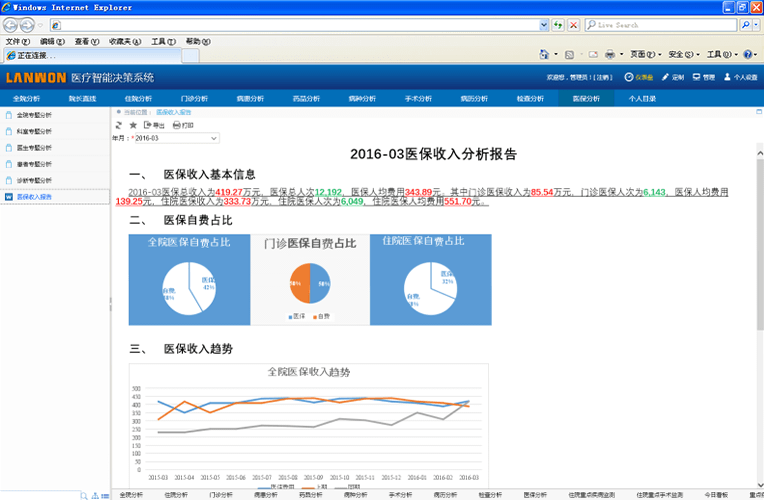Click the vertical scrollbar down arrow

760,485
